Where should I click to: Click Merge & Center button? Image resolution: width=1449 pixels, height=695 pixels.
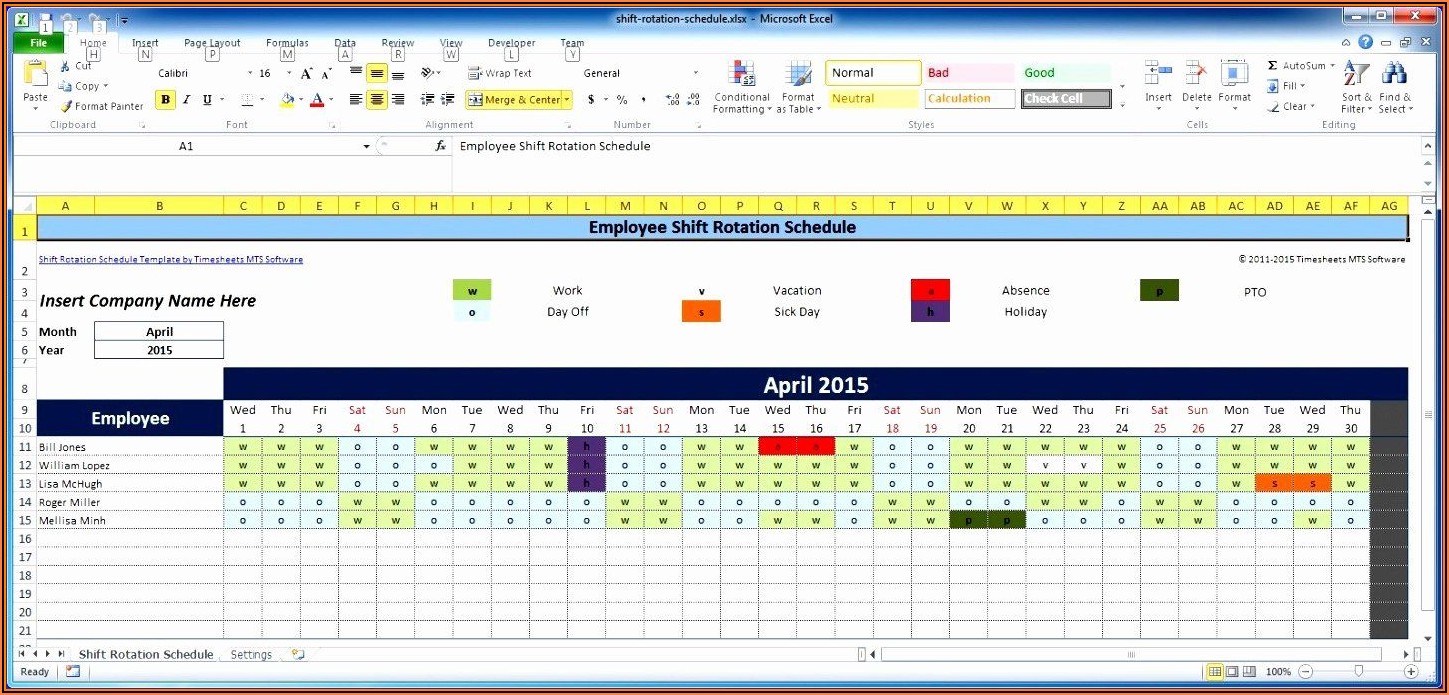(514, 99)
